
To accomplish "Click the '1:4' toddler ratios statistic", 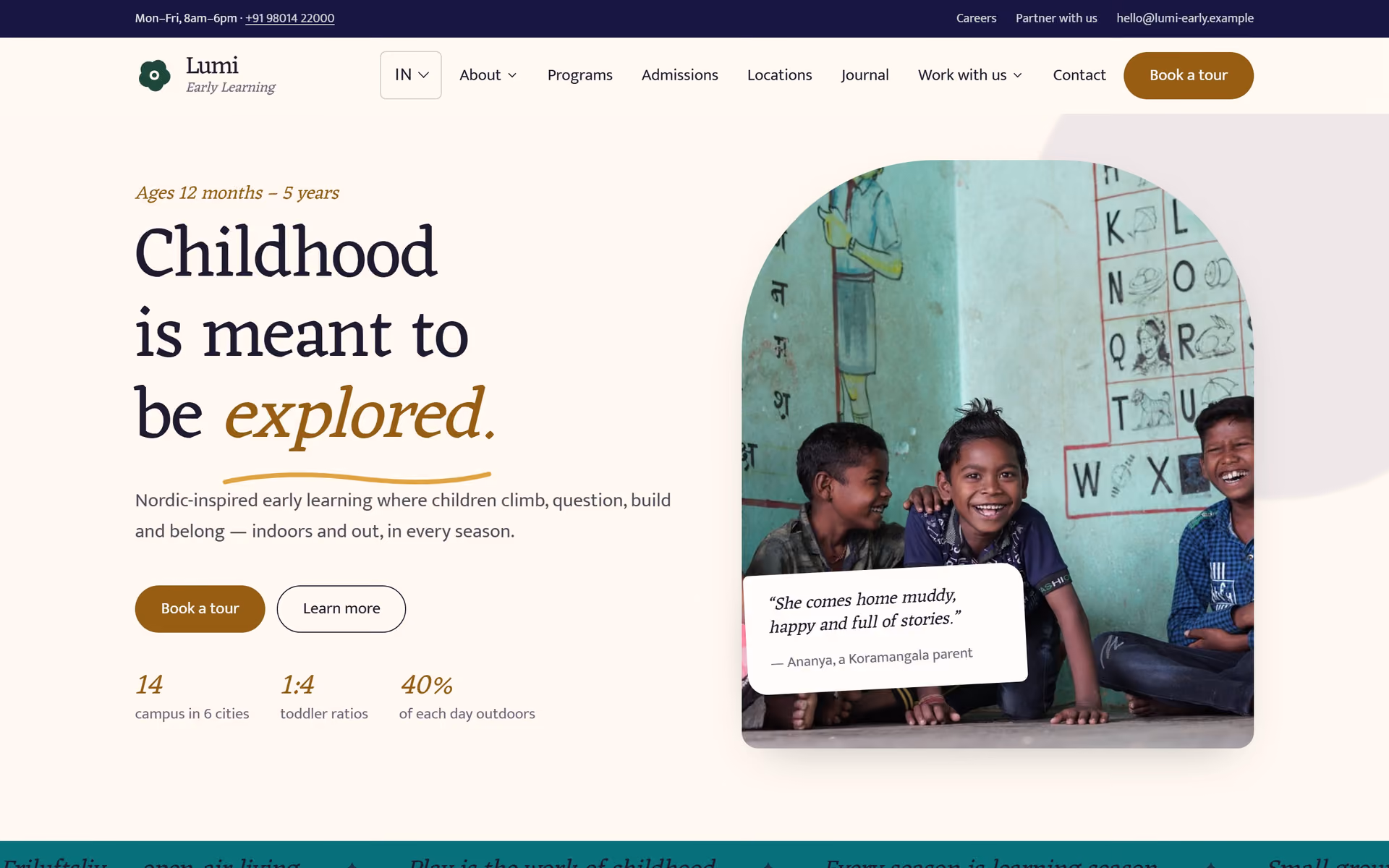I will (324, 697).
